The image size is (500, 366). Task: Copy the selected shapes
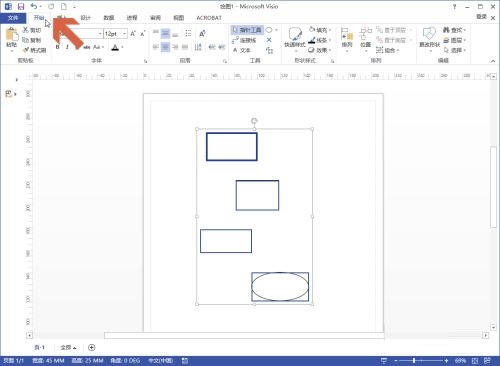[32, 40]
